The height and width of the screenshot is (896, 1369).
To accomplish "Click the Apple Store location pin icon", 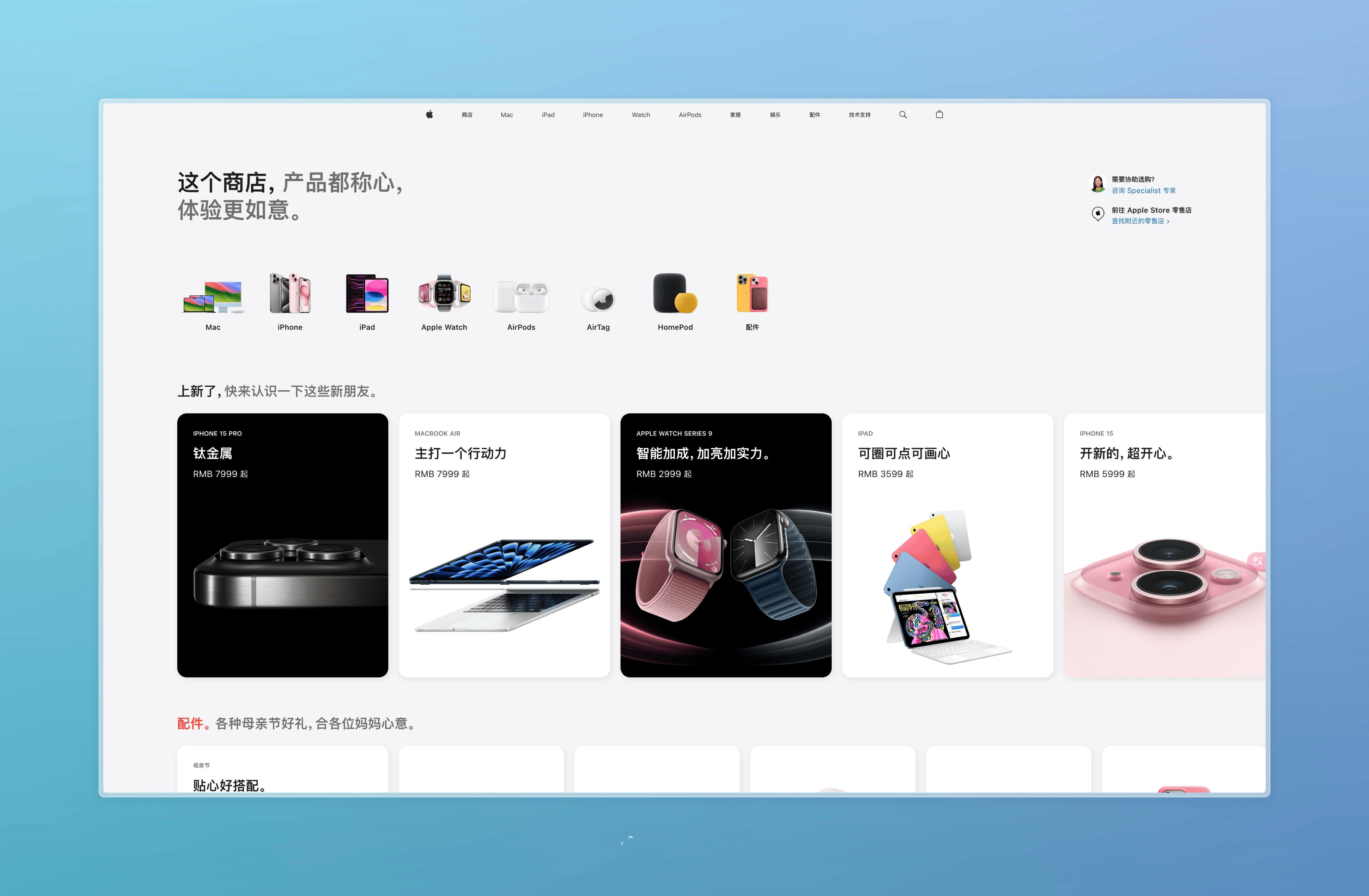I will coord(1098,214).
